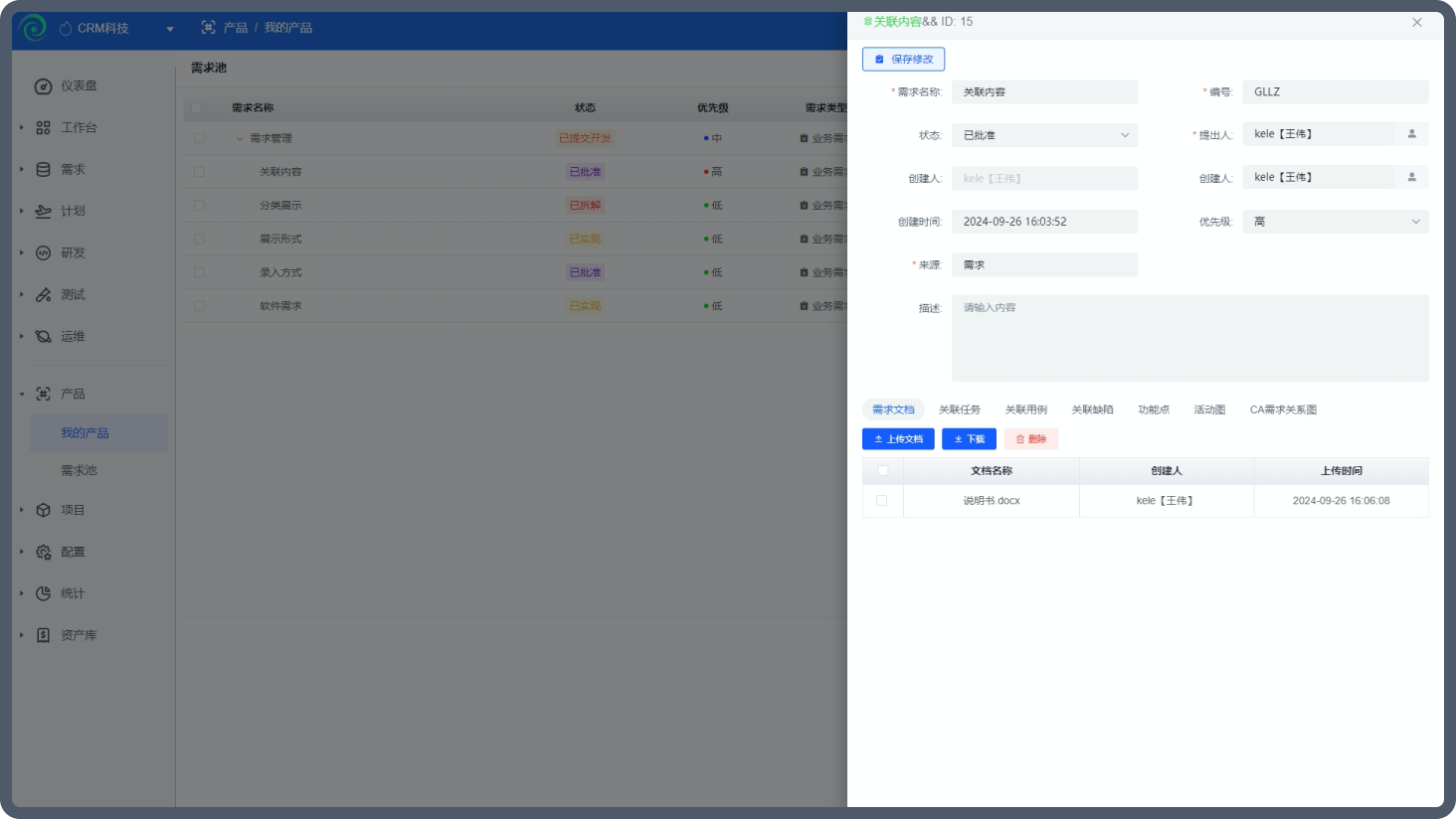The image size is (1456, 819).
Task: Tick the checkbox beside 分类展示 row
Action: [199, 206]
